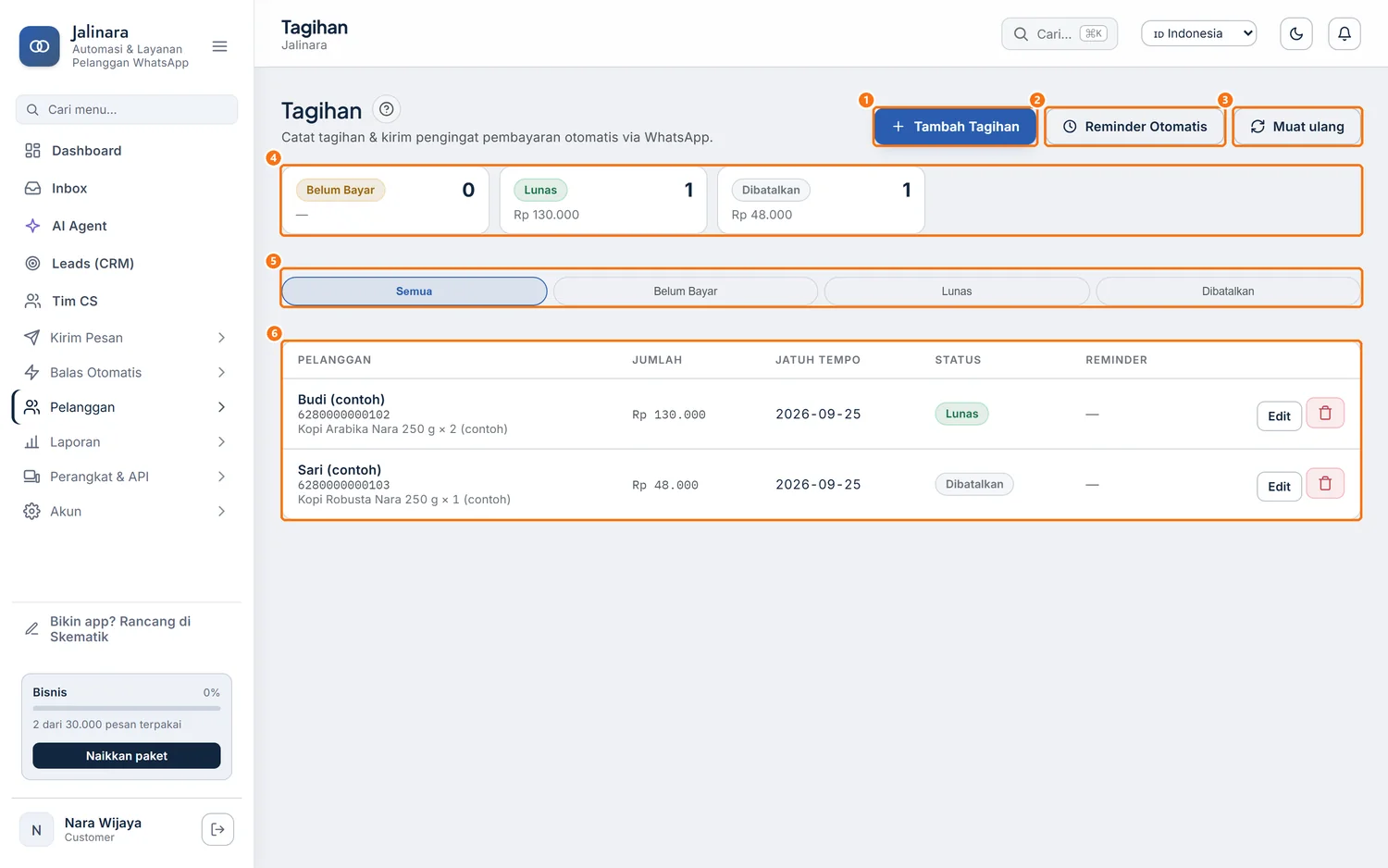Click the Perangkat & API device icon
Image resolution: width=1388 pixels, height=868 pixels.
point(31,477)
